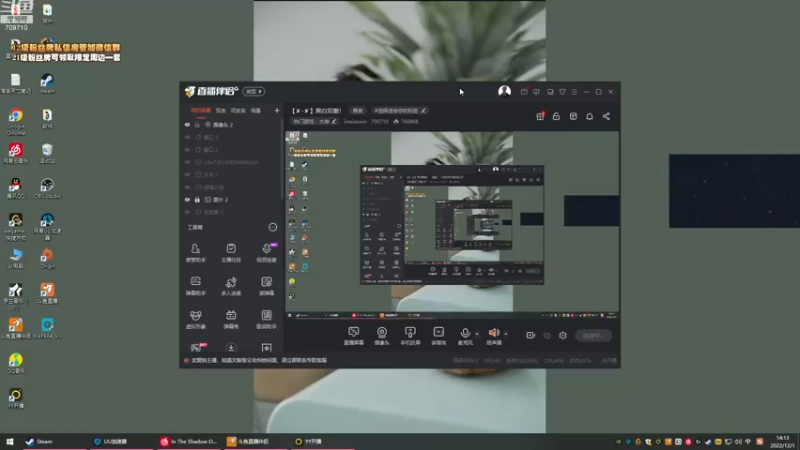This screenshot has height=450, width=800.
Task: Click the share icon in header
Action: click(606, 116)
